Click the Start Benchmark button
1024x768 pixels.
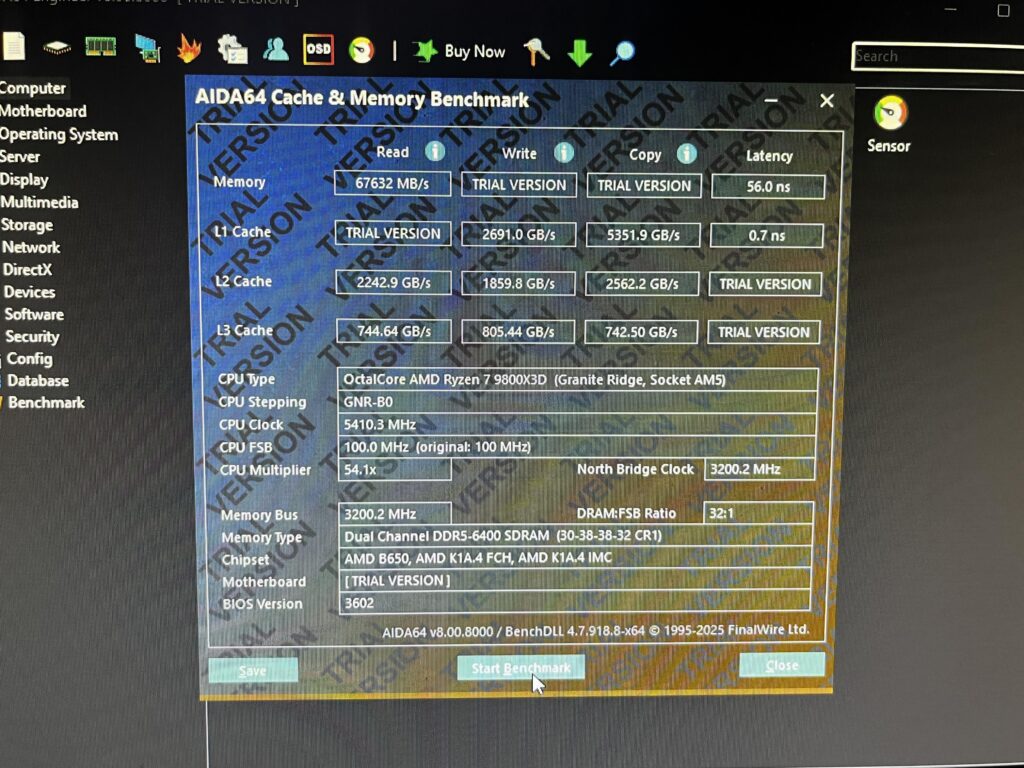click(520, 668)
